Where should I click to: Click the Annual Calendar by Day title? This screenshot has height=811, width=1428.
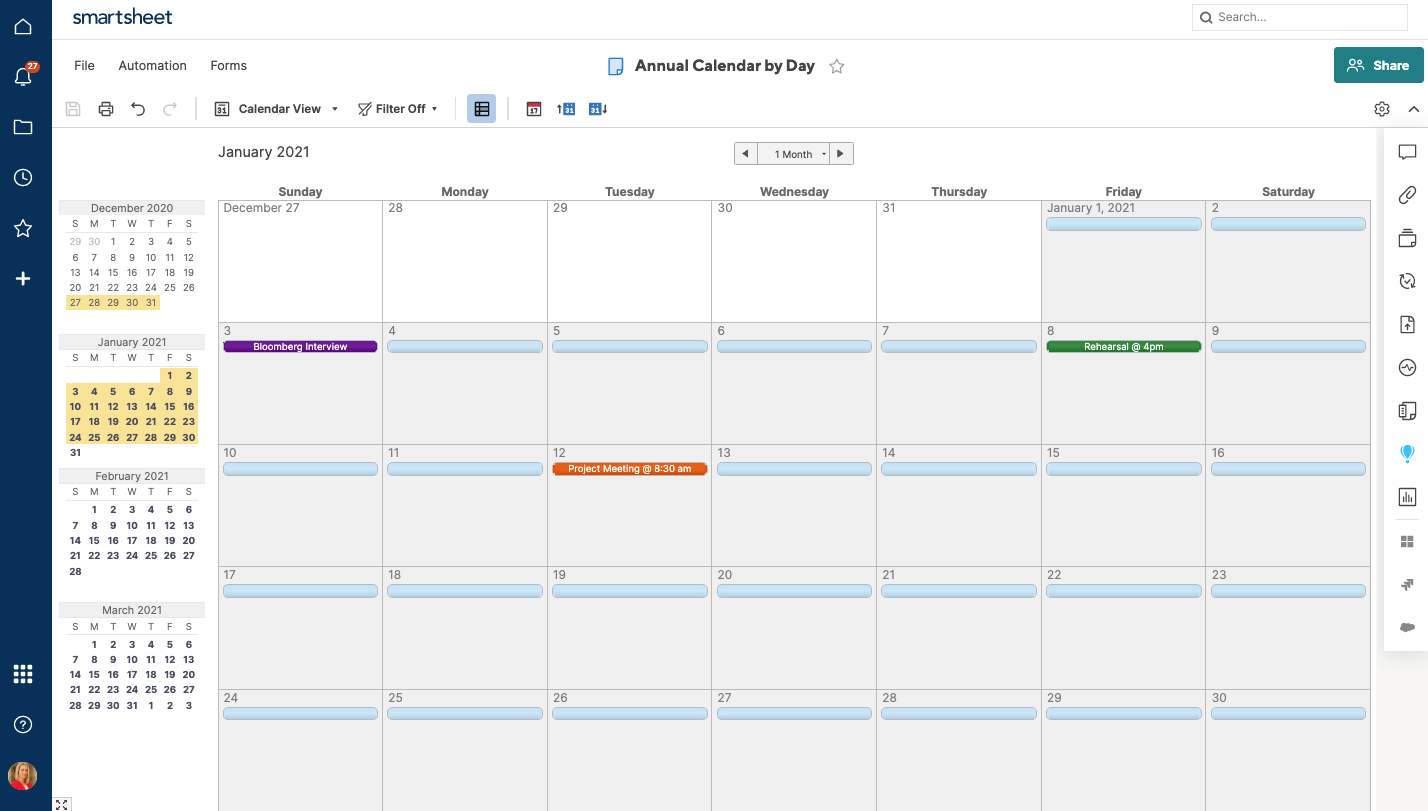725,66
